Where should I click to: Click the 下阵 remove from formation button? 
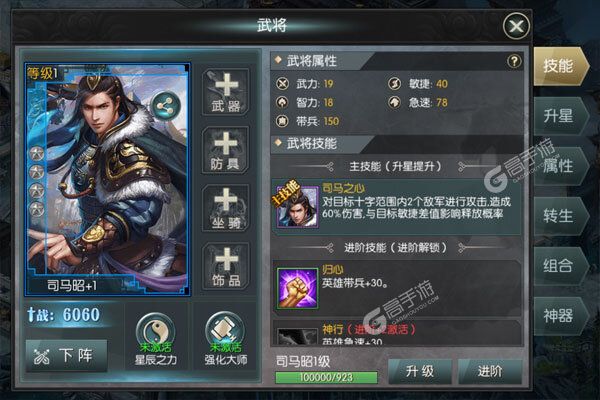67,356
